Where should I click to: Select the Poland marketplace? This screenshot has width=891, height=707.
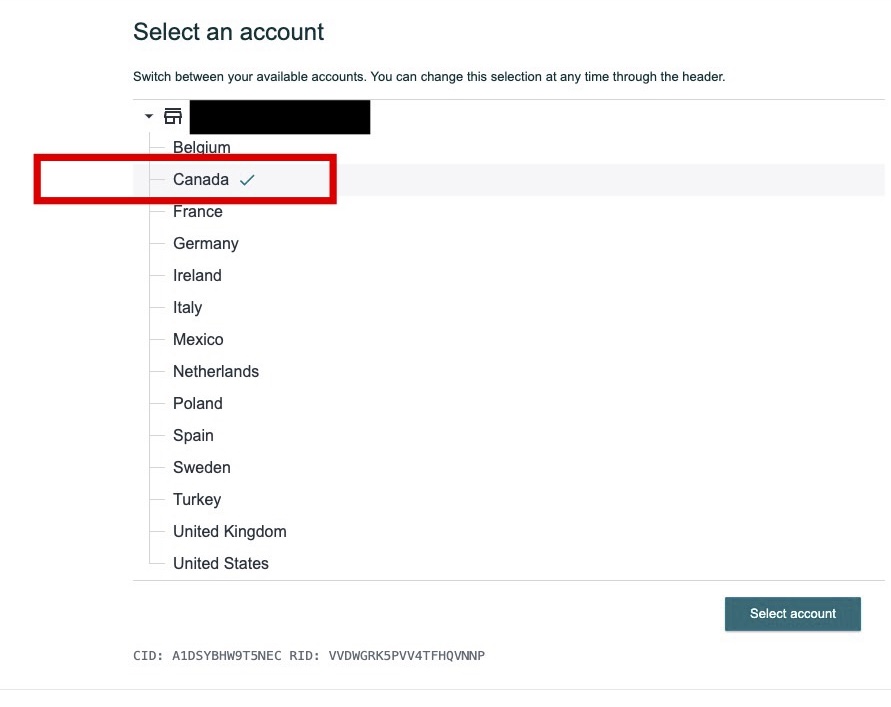198,404
